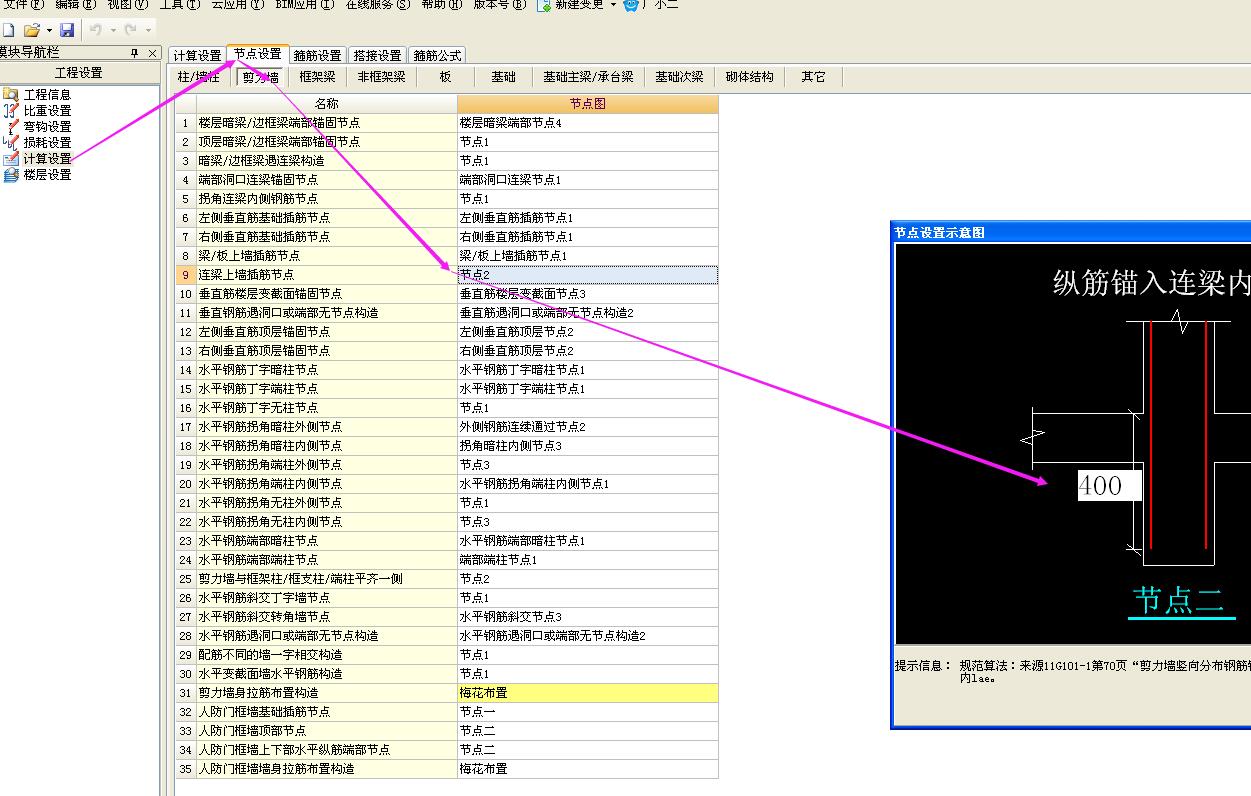Edit the 400 value in the node diagram
This screenshot has height=796, width=1251.
[1109, 487]
